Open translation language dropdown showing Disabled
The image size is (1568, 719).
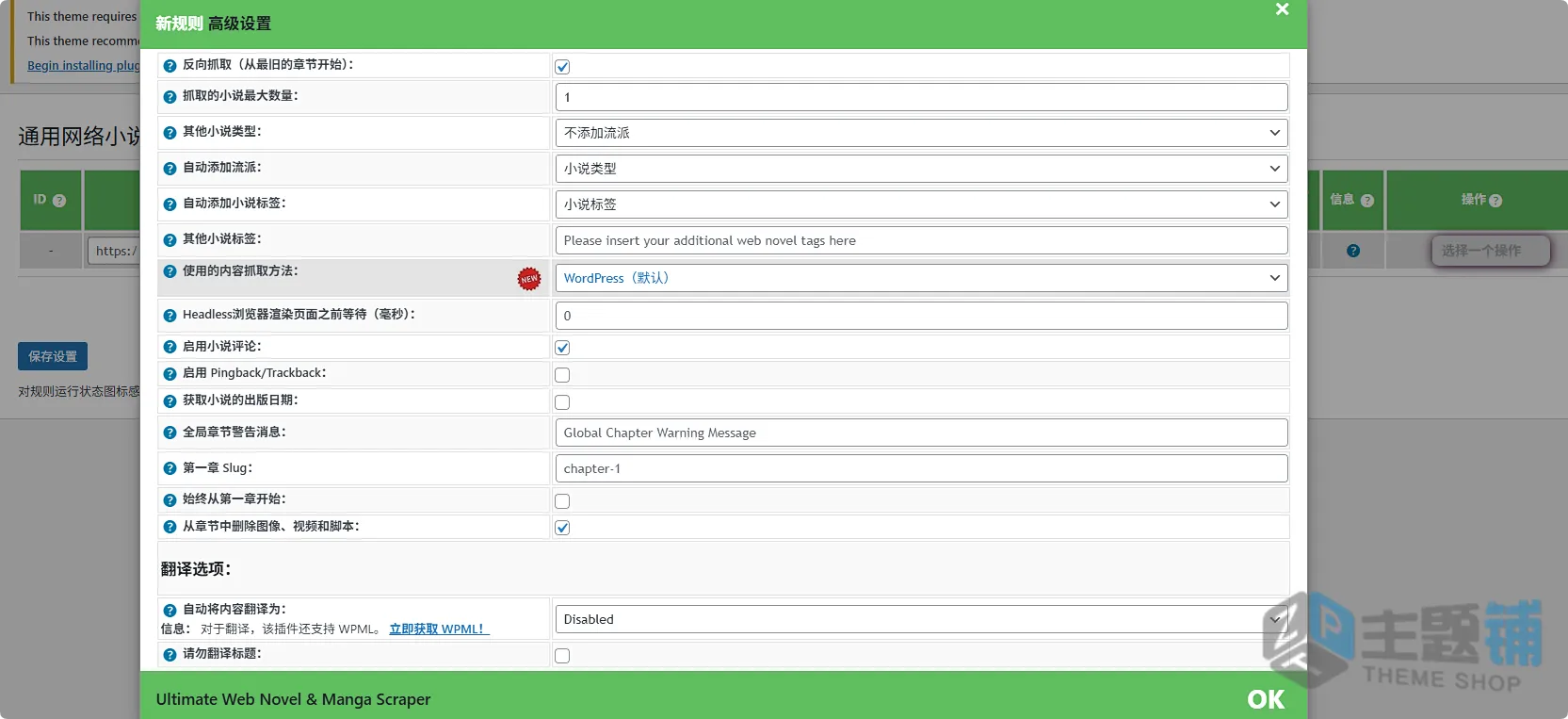point(921,619)
